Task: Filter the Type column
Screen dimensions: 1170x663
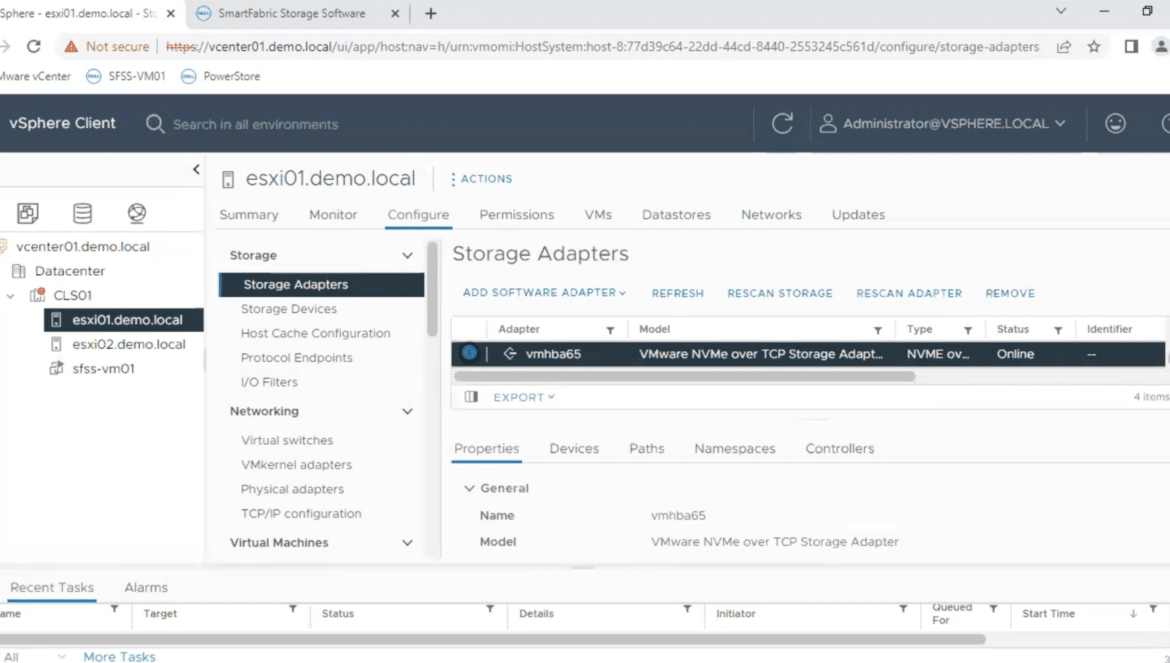Action: tap(967, 330)
